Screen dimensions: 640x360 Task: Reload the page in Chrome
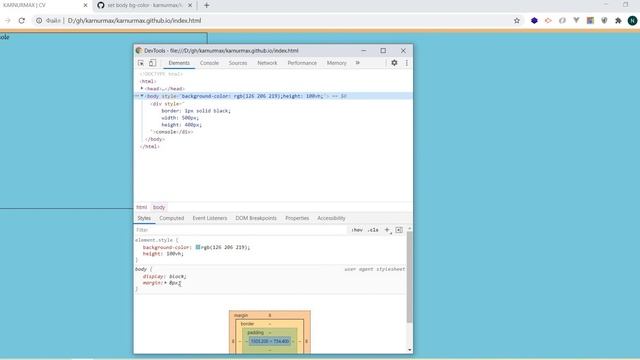pyautogui.click(x=22, y=20)
